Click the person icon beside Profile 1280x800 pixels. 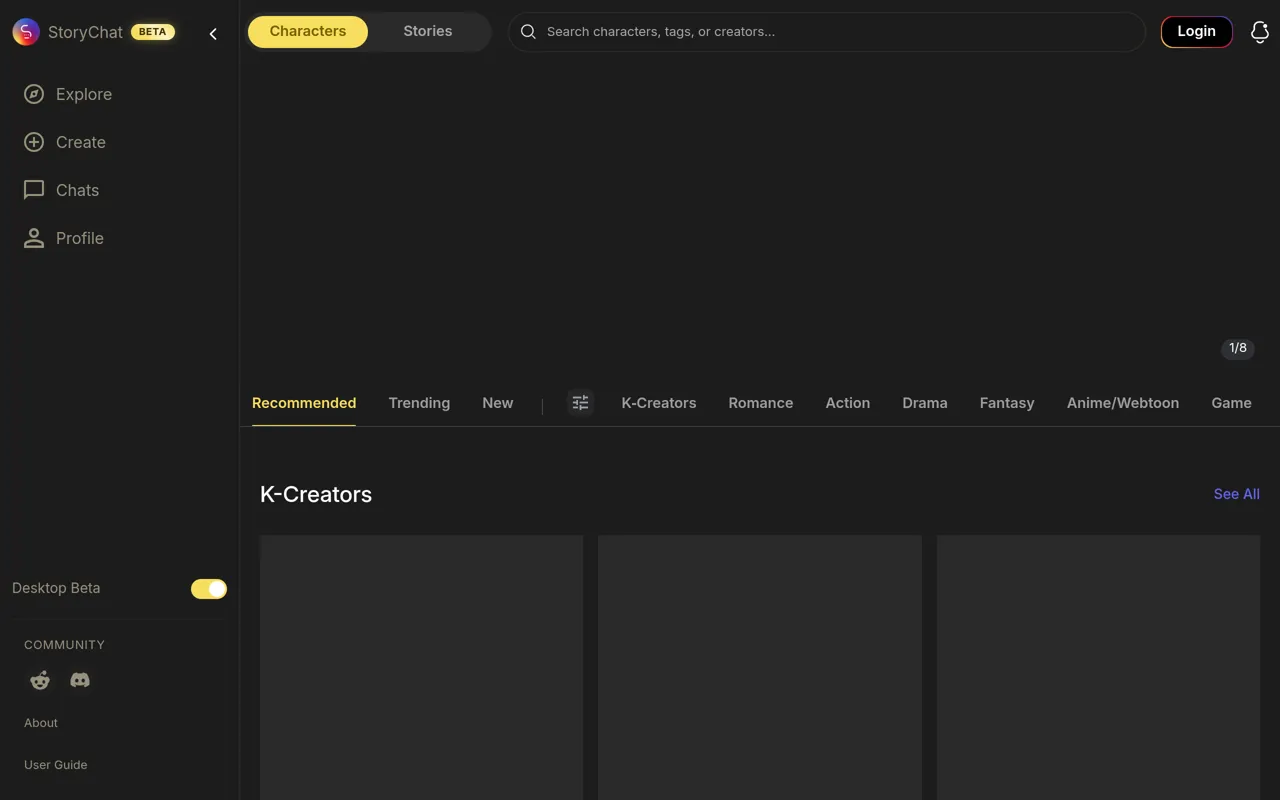[34, 238]
